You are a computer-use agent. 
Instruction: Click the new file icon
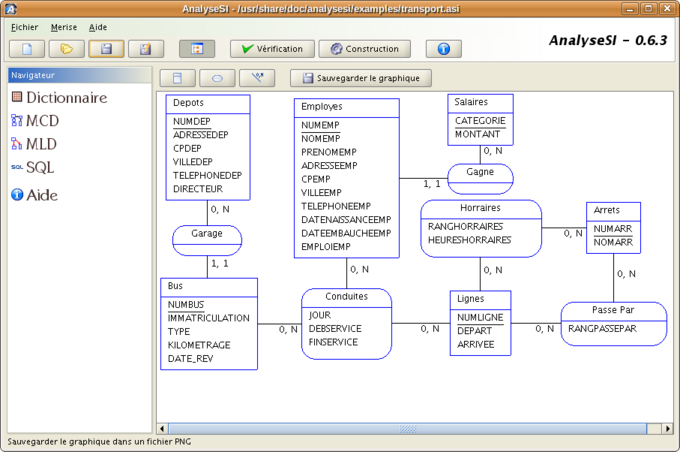(27, 48)
